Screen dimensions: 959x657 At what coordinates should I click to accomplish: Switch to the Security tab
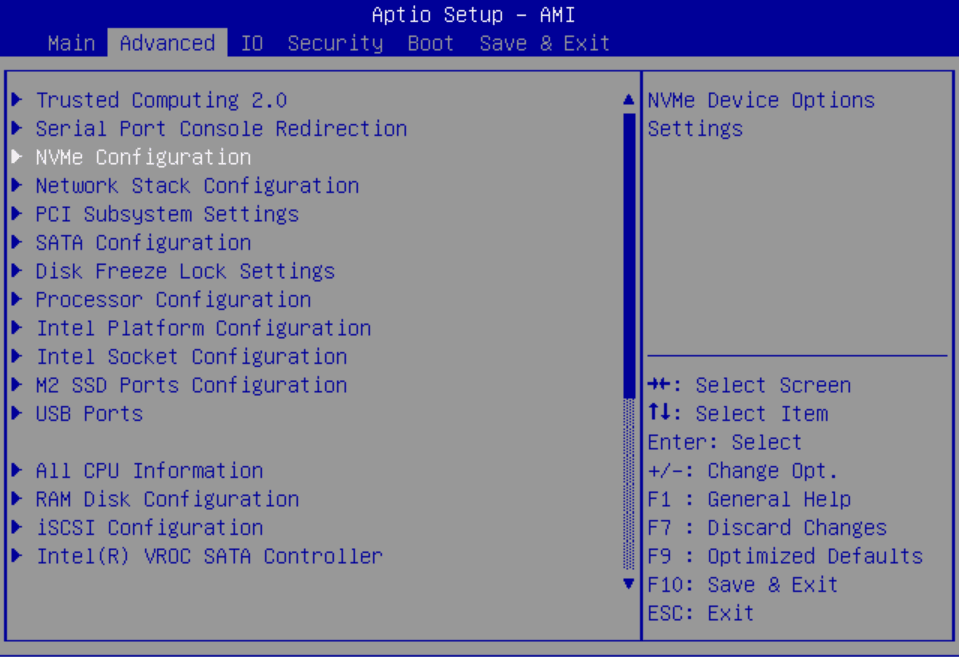point(335,42)
